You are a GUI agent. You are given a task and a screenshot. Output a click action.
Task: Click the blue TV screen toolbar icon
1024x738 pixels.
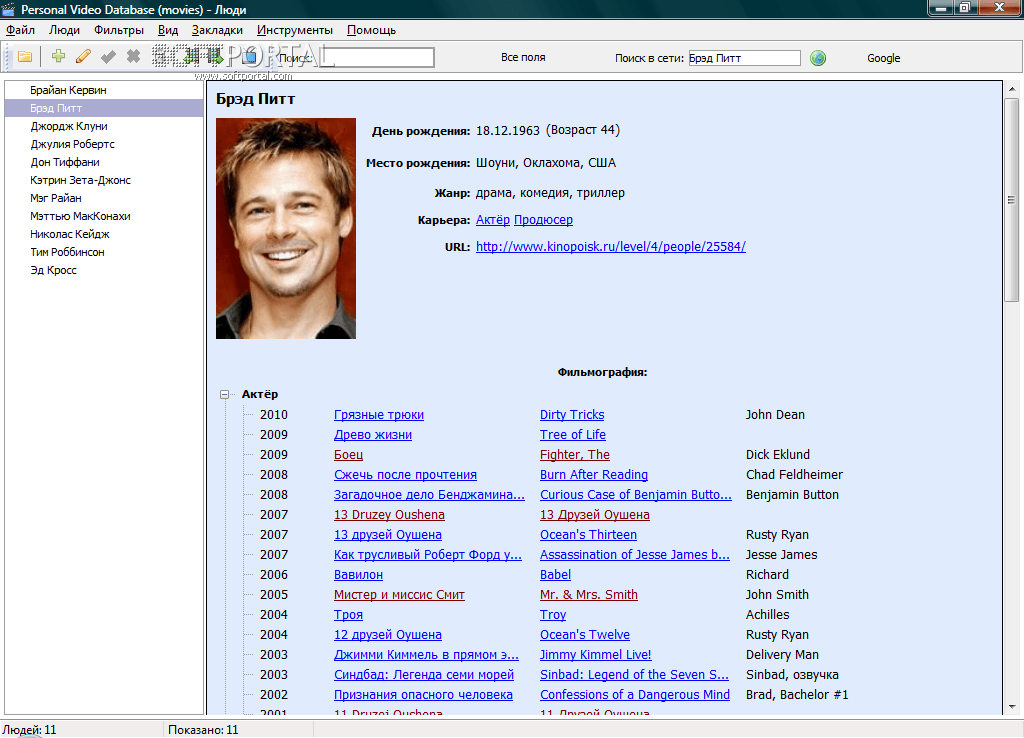pos(249,57)
